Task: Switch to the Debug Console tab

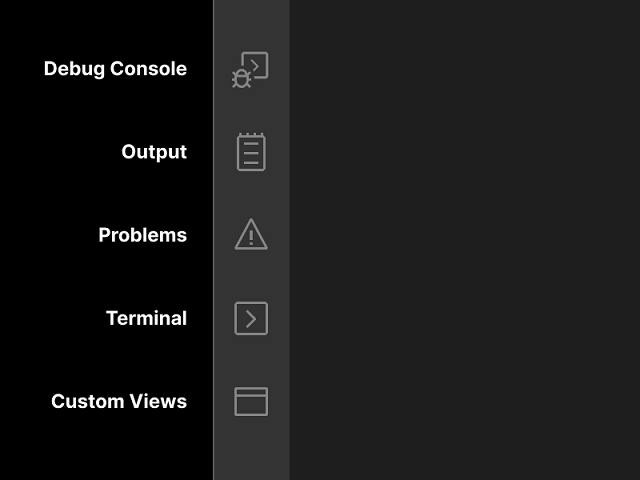Action: pyautogui.click(x=250, y=69)
